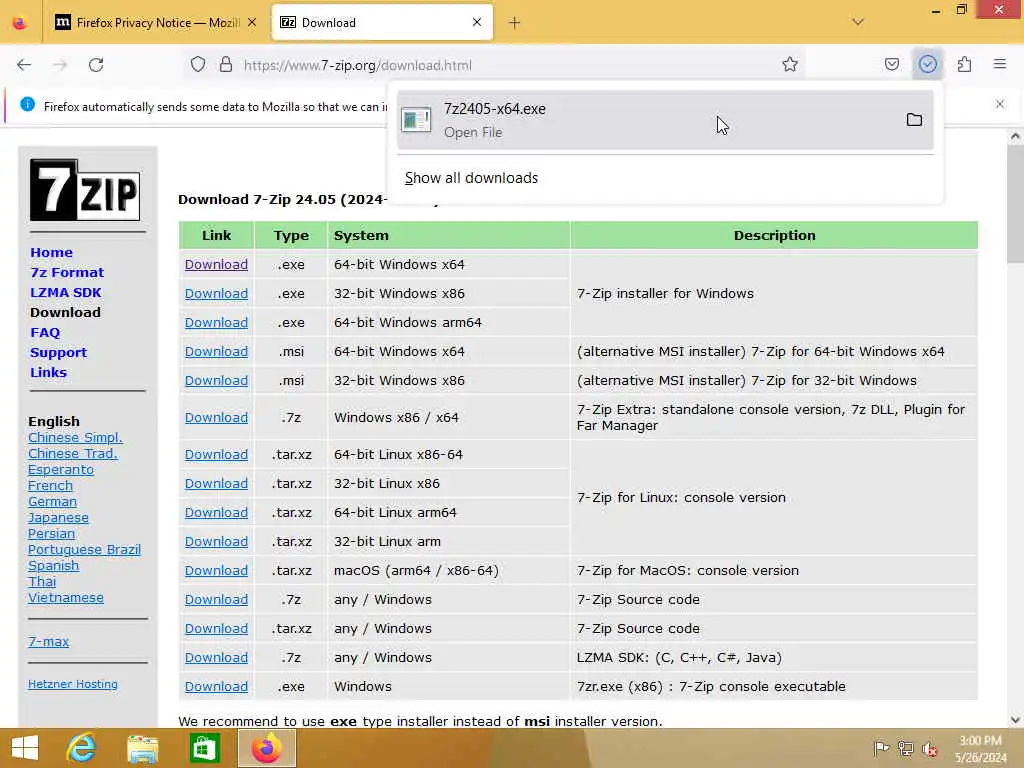Switch language to Persian
This screenshot has height=768, width=1024.
pyautogui.click(x=52, y=534)
